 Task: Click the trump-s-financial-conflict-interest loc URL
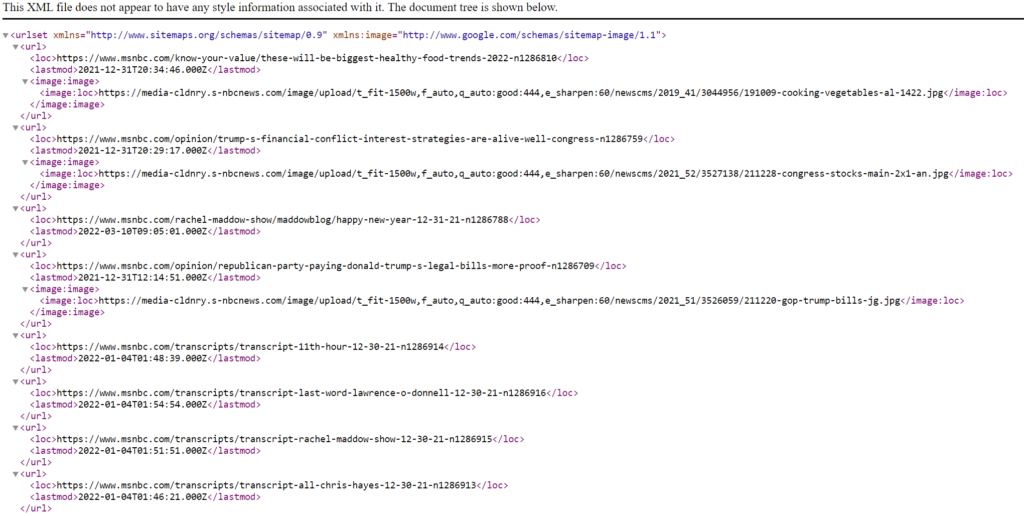(349, 139)
